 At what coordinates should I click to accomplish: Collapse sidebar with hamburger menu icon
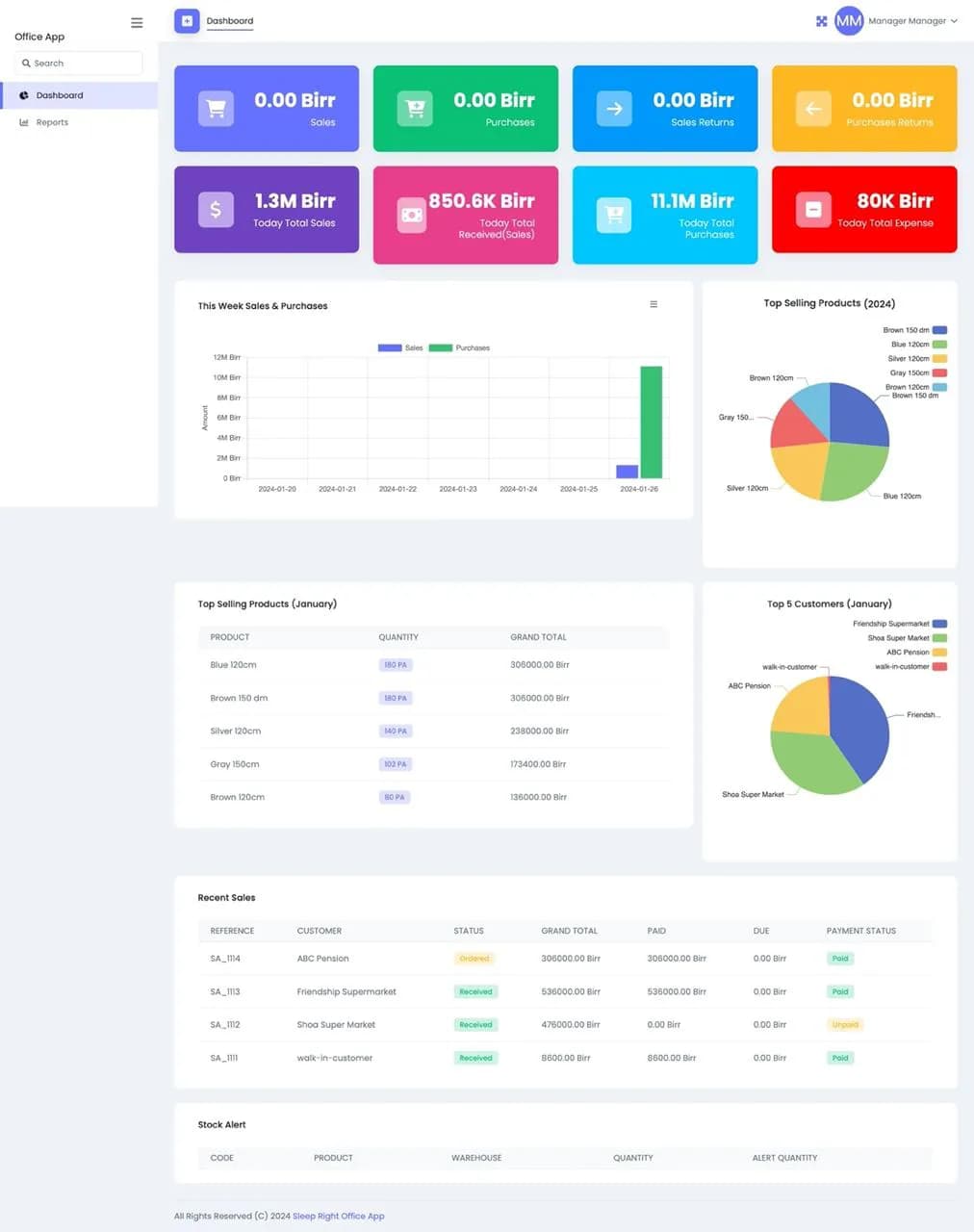click(137, 22)
